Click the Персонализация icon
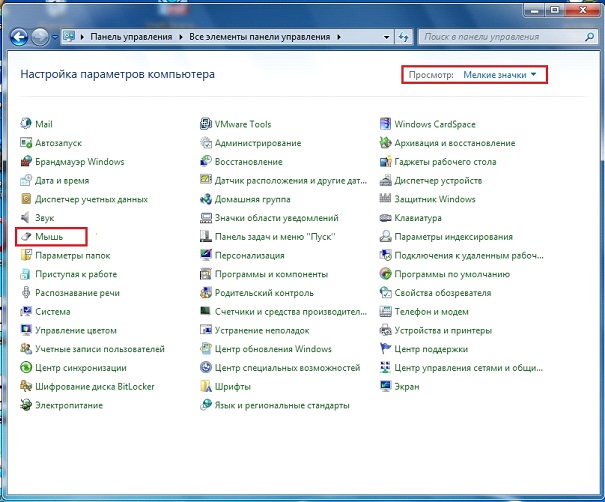Viewport: 605px width, 502px height. tap(206, 255)
